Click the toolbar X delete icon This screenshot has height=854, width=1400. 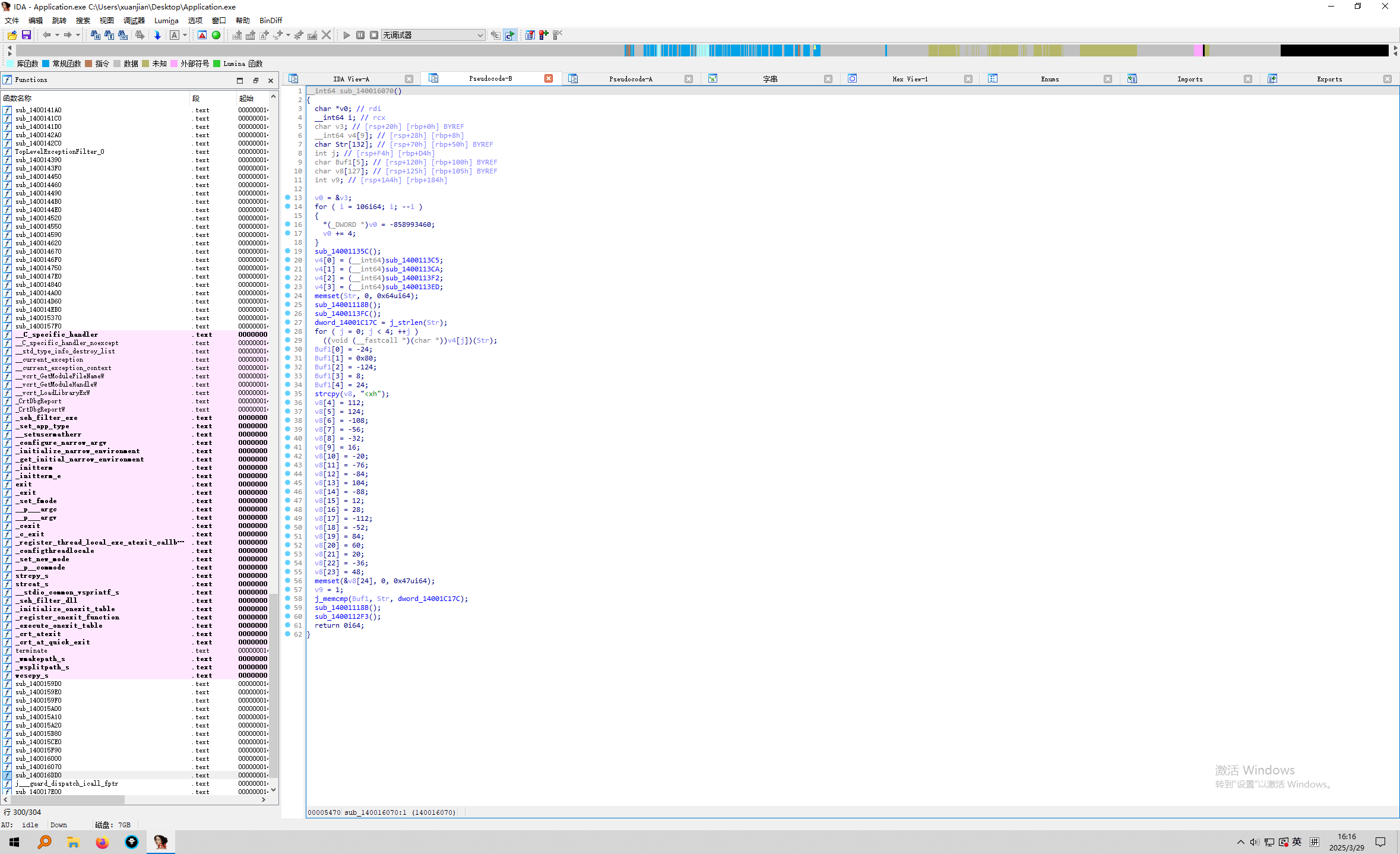326,35
